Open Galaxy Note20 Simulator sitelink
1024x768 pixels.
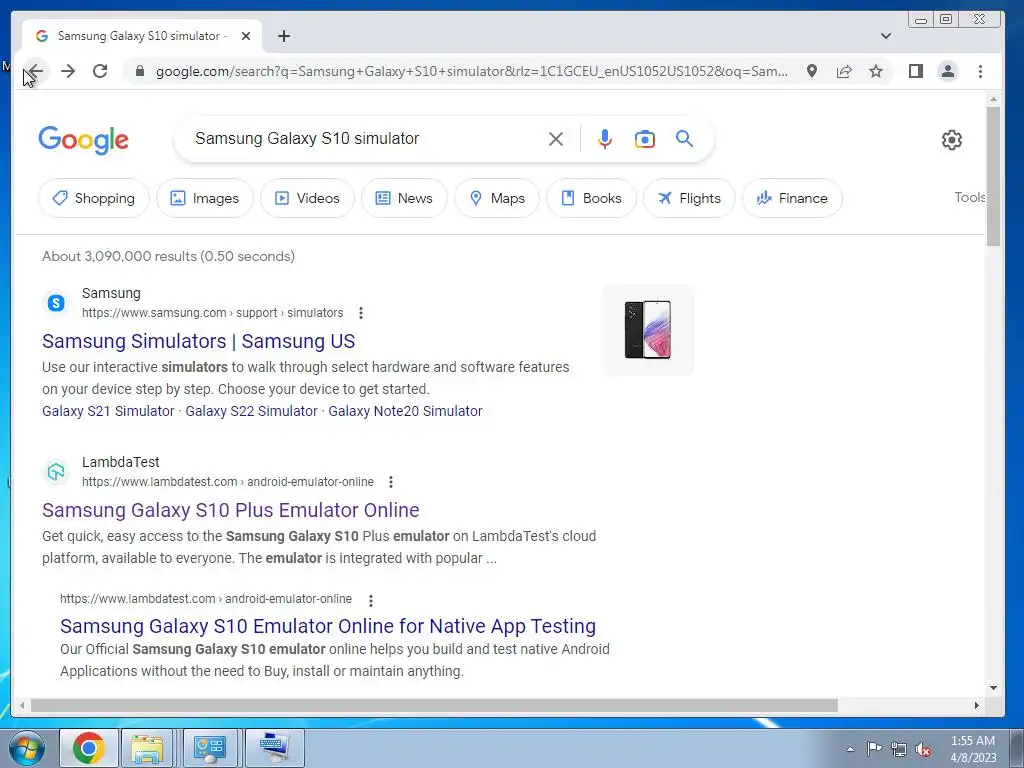click(x=406, y=411)
